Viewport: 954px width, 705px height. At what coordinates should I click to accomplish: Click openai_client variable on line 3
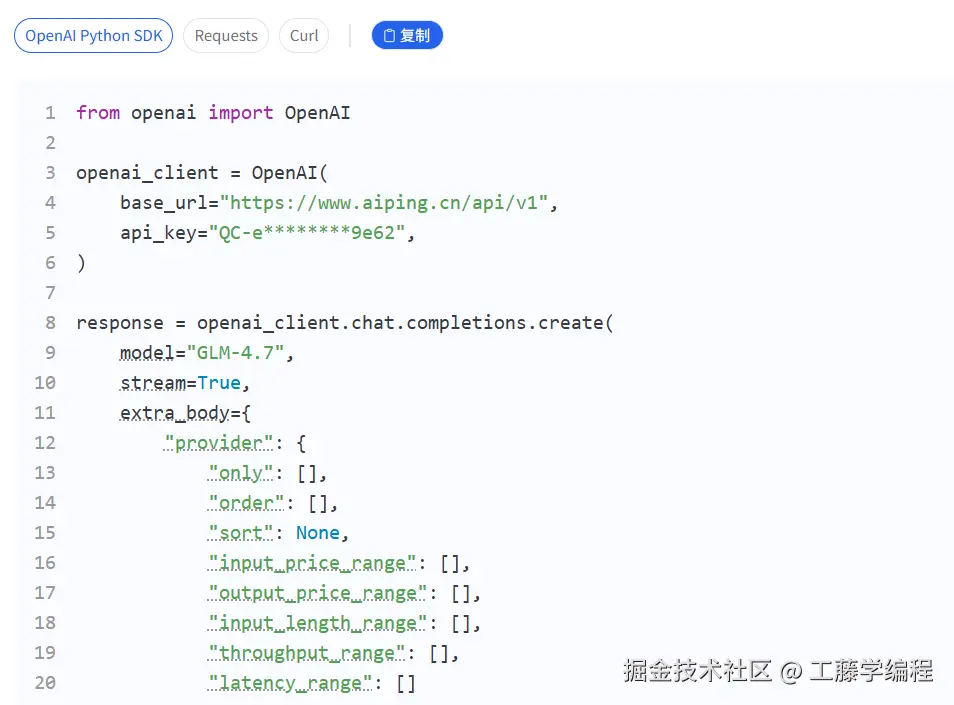[147, 173]
